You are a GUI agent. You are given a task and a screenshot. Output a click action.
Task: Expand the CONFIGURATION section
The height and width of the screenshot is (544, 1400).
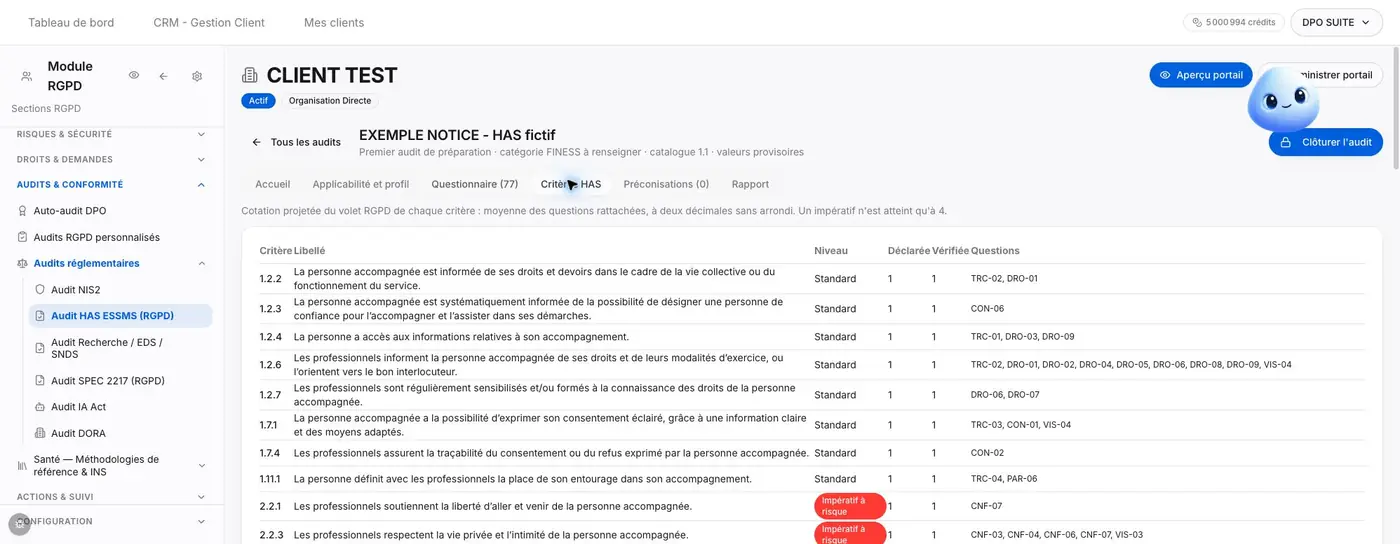point(201,521)
